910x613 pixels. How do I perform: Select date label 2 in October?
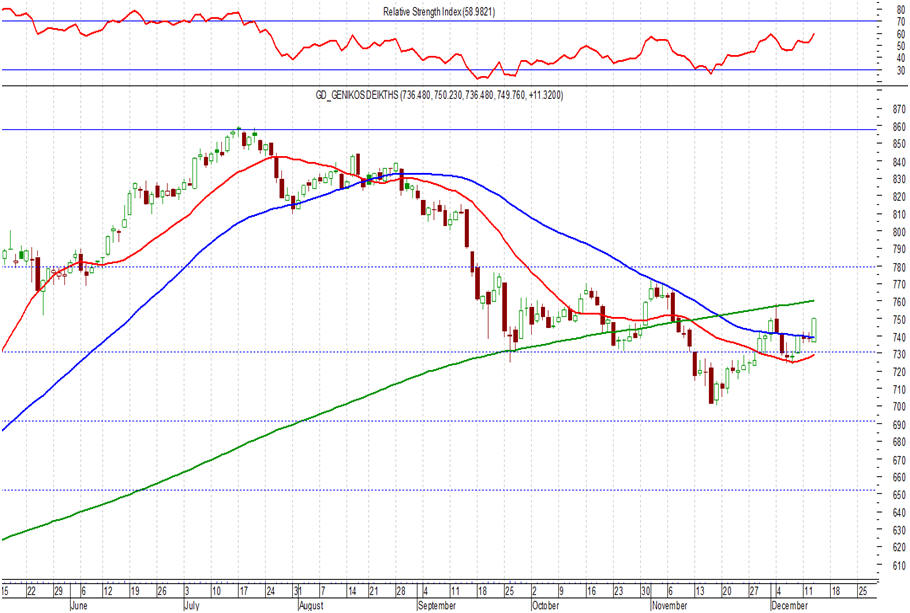point(534,592)
